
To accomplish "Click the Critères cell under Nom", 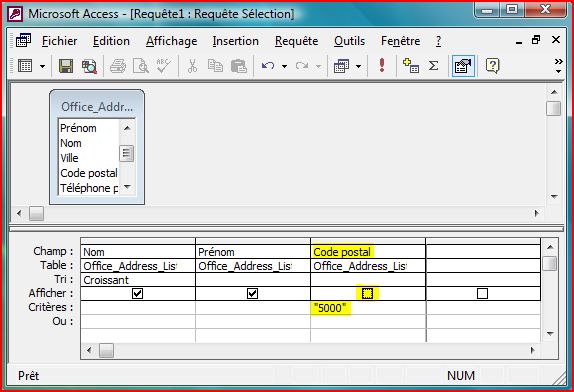I will [x=138, y=308].
